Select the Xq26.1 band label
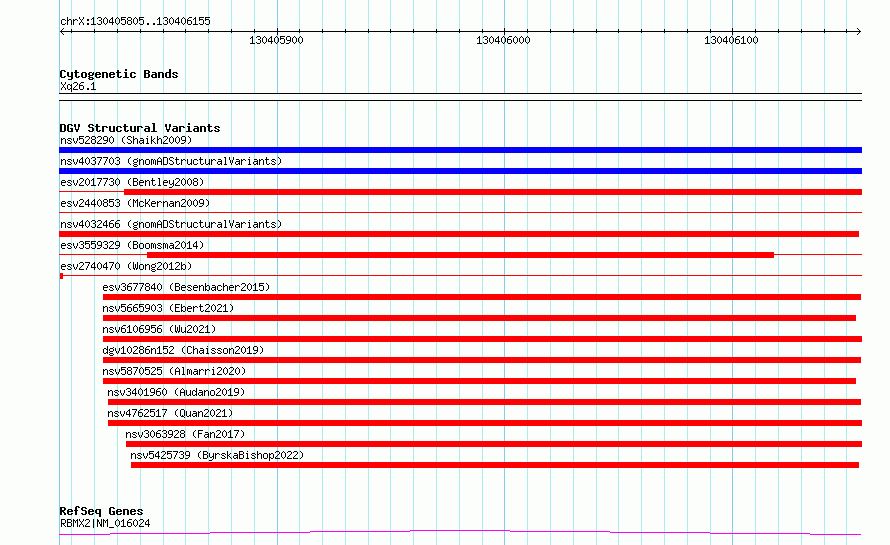This screenshot has height=545, width=890. pyautogui.click(x=78, y=86)
